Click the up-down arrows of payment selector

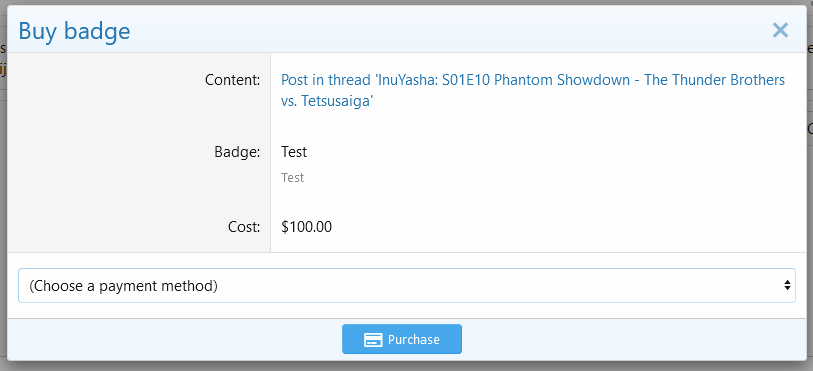tap(787, 285)
